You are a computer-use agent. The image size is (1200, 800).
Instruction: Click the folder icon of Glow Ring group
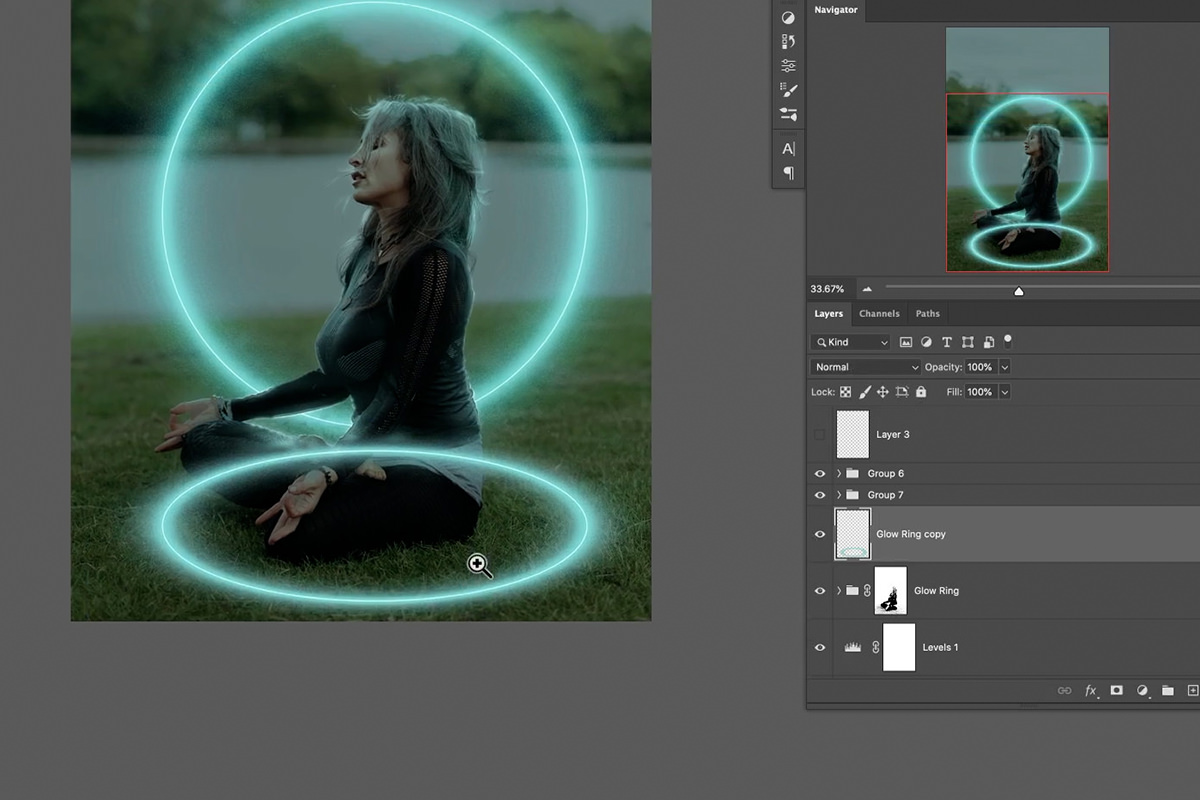tap(852, 591)
